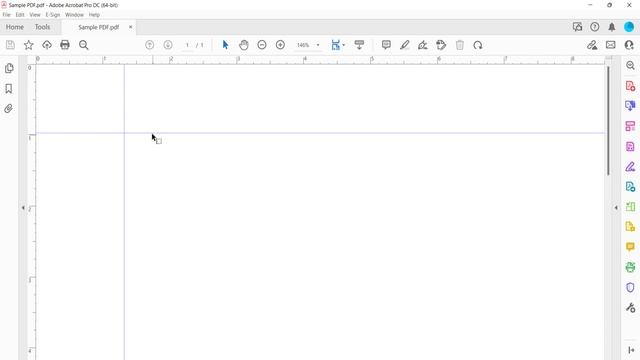Expand the right pane with bottom arrow

[x=631, y=350]
